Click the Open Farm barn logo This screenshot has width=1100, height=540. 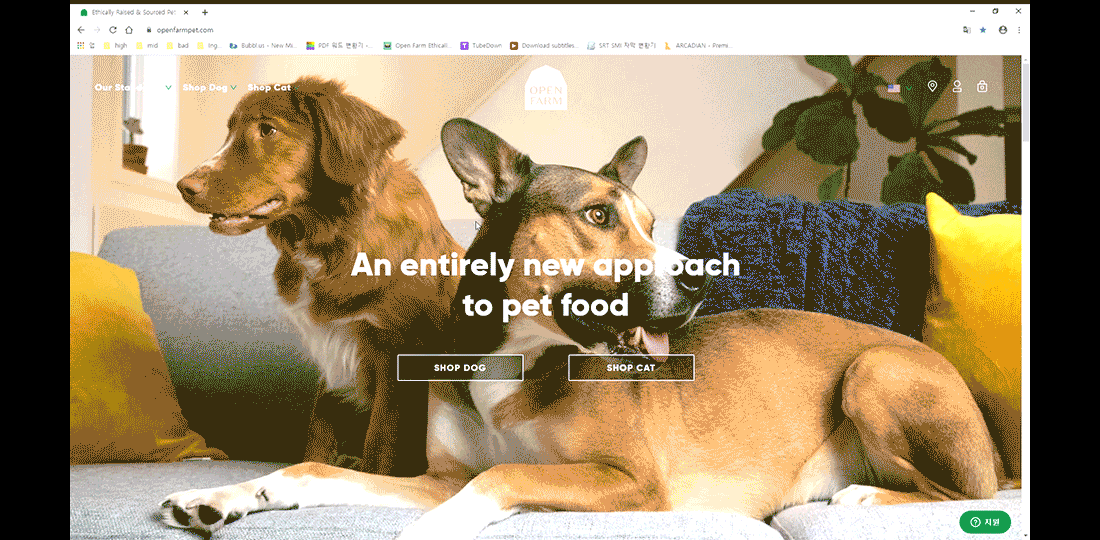point(546,88)
